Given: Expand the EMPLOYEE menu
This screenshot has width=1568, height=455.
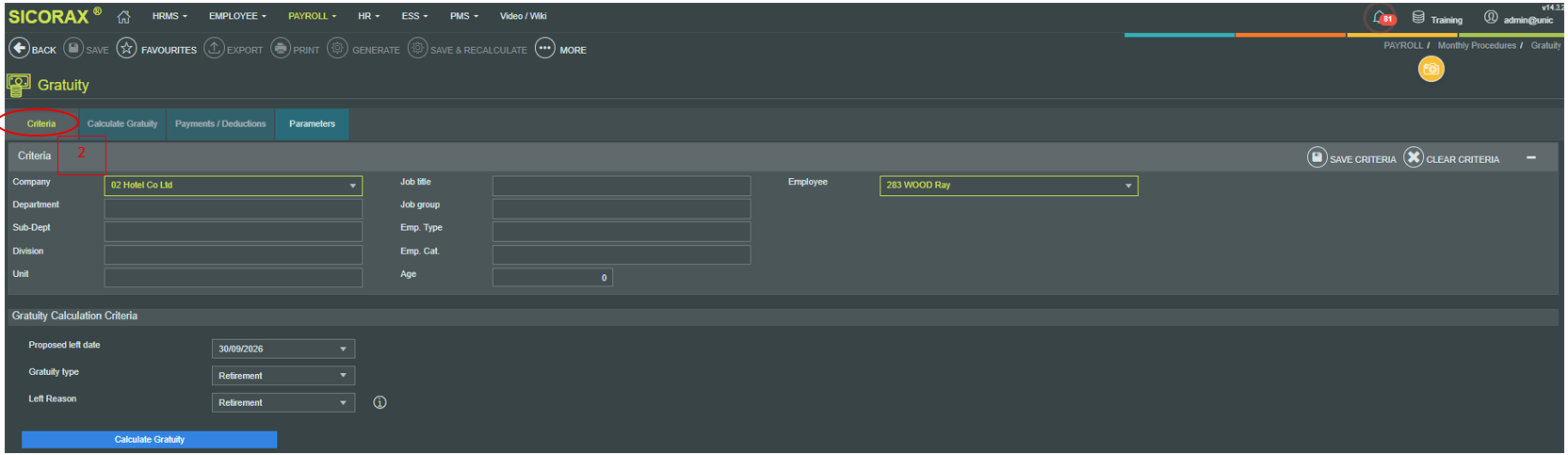Looking at the screenshot, I should point(237,16).
